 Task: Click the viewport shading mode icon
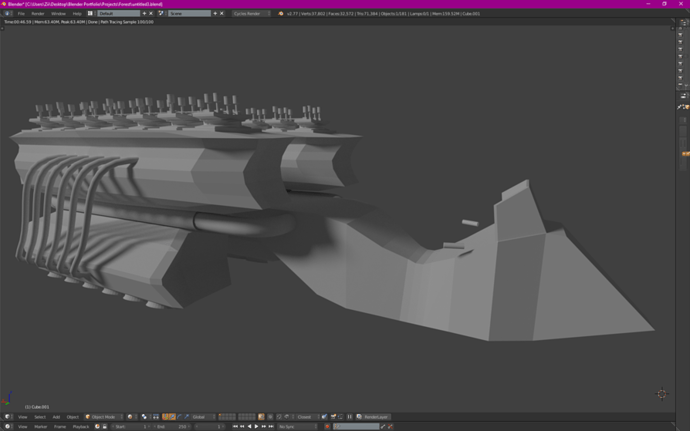point(130,417)
